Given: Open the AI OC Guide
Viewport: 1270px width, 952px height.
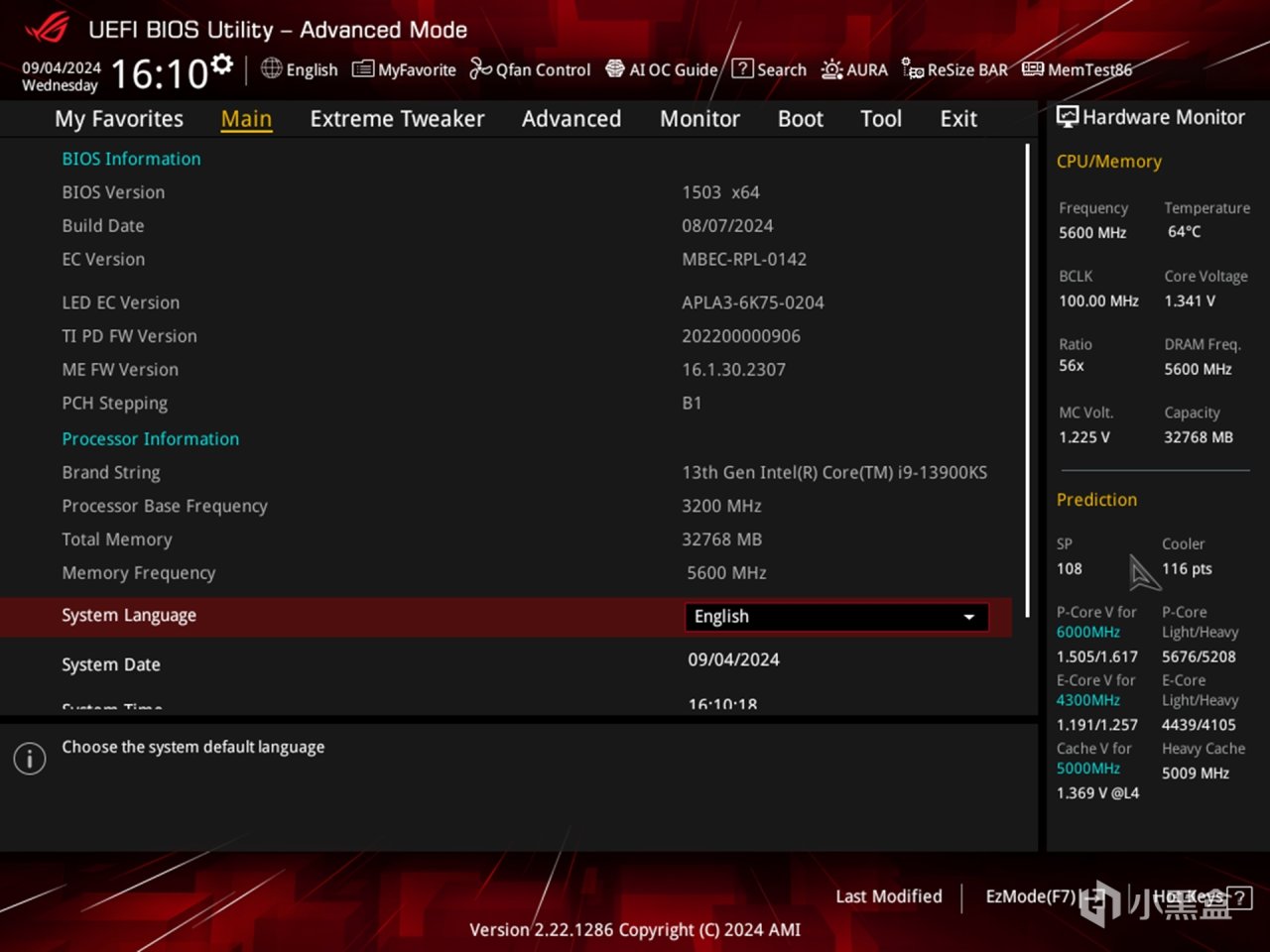Looking at the screenshot, I should click(661, 69).
